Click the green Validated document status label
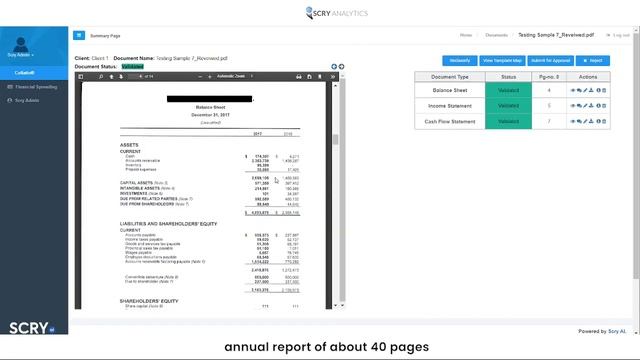 [133, 67]
